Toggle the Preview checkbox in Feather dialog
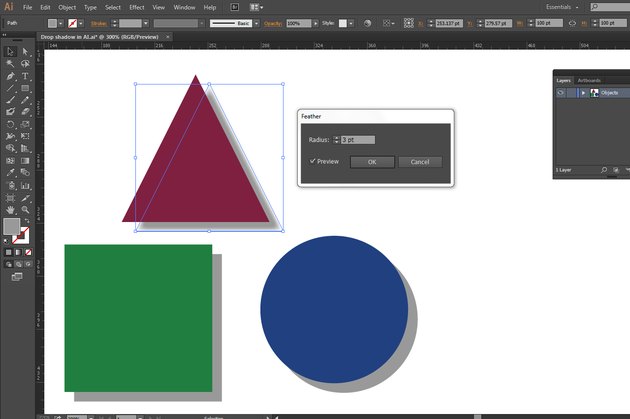630x419 pixels. click(x=312, y=161)
